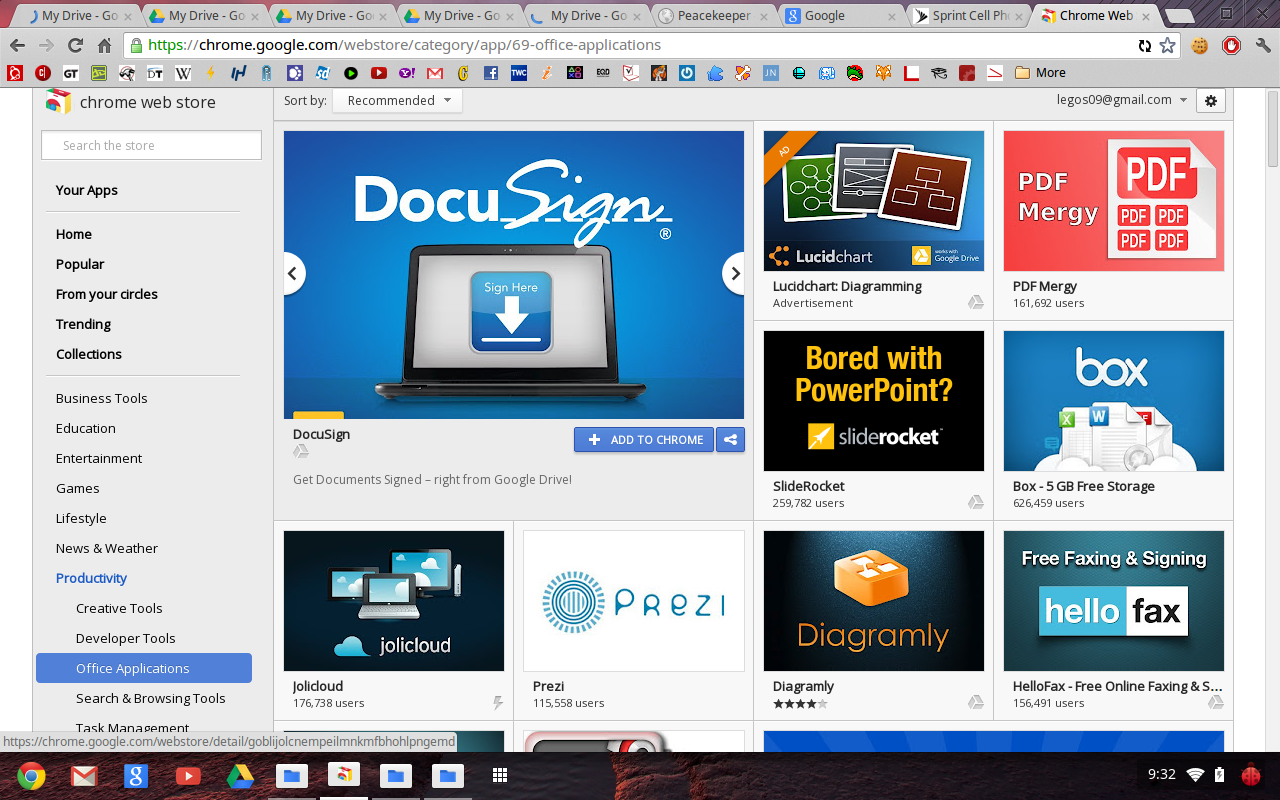The height and width of the screenshot is (800, 1280).
Task: Open the legos09@gmail.com account dropdown
Action: pyautogui.click(x=1122, y=100)
